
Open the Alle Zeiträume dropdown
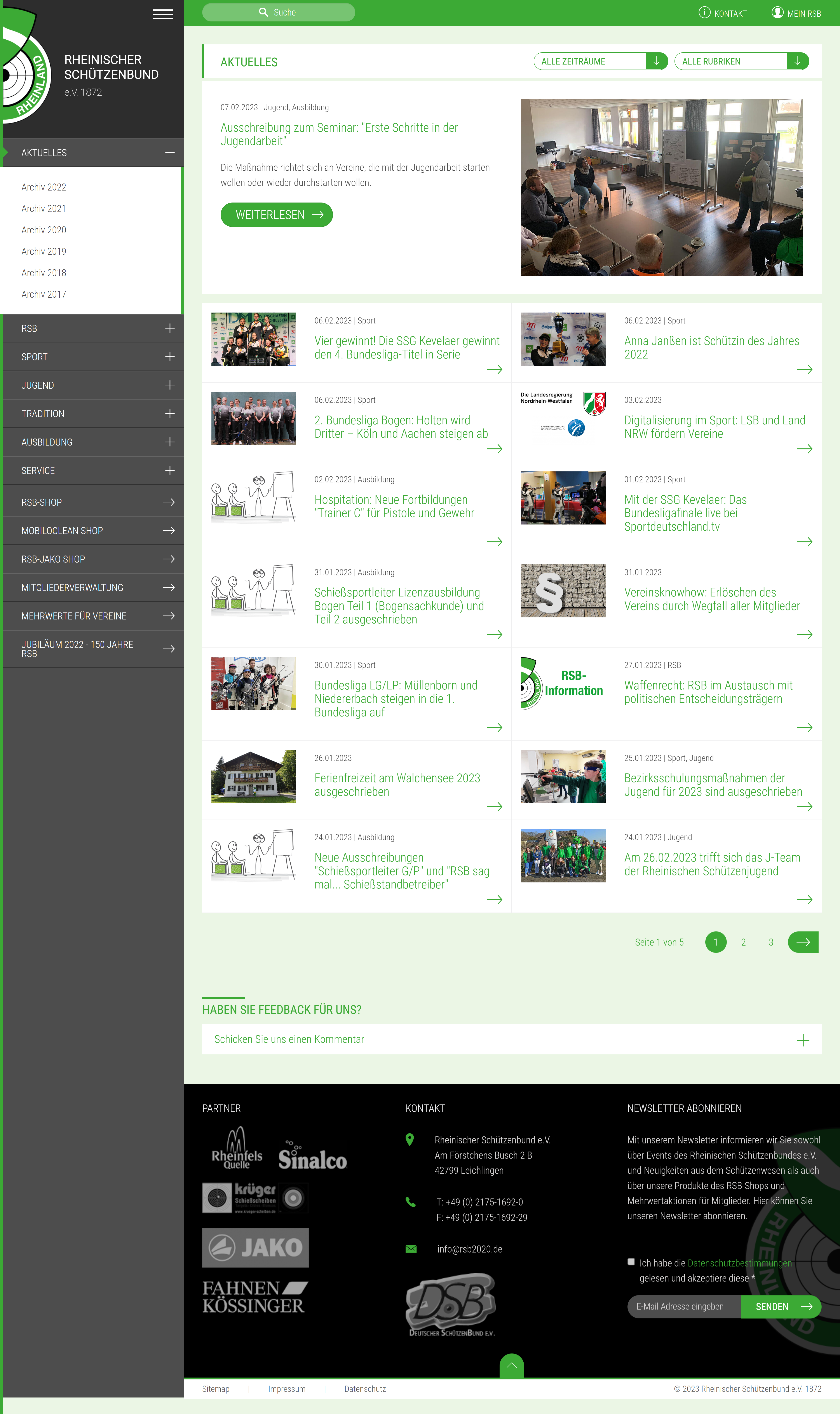tap(601, 61)
